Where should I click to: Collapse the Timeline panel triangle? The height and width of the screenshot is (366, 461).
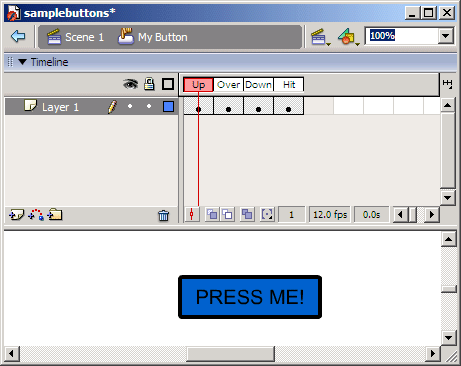[22, 62]
